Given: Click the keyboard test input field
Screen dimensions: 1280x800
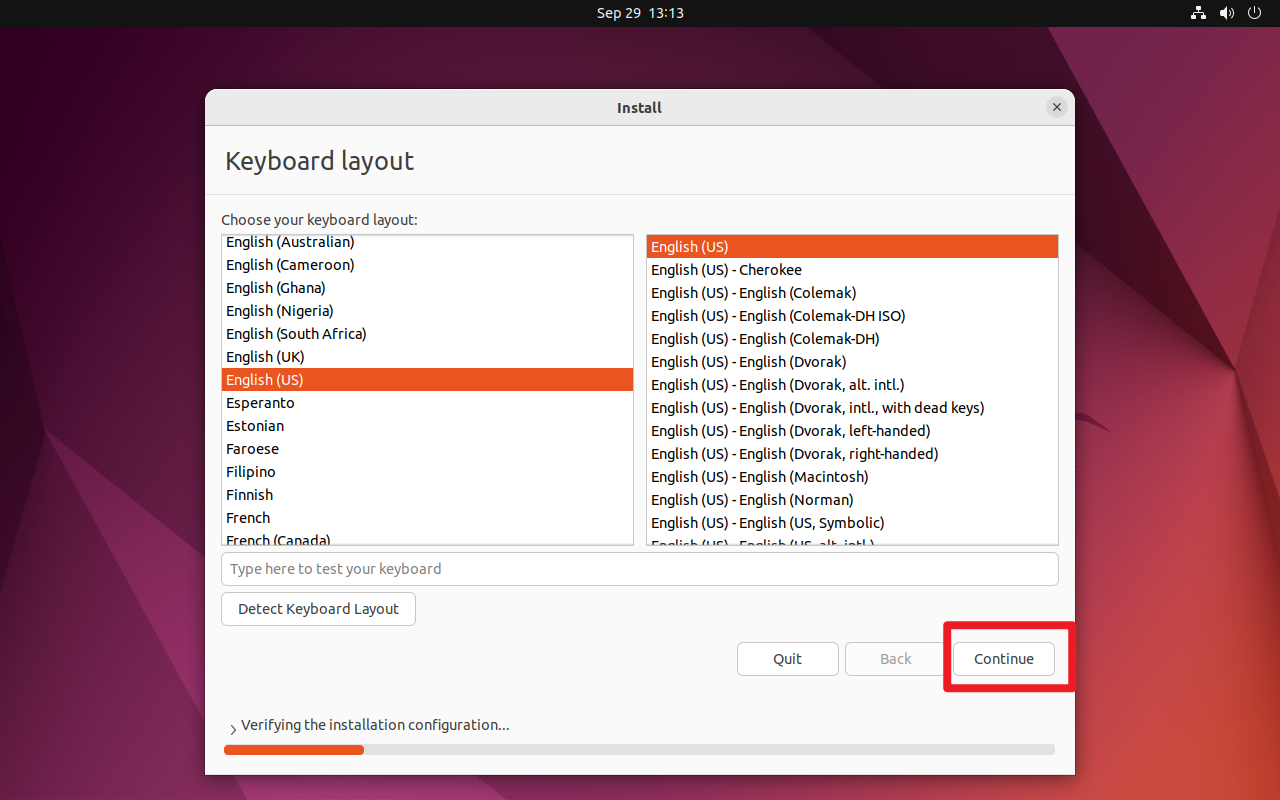Looking at the screenshot, I should (x=639, y=569).
